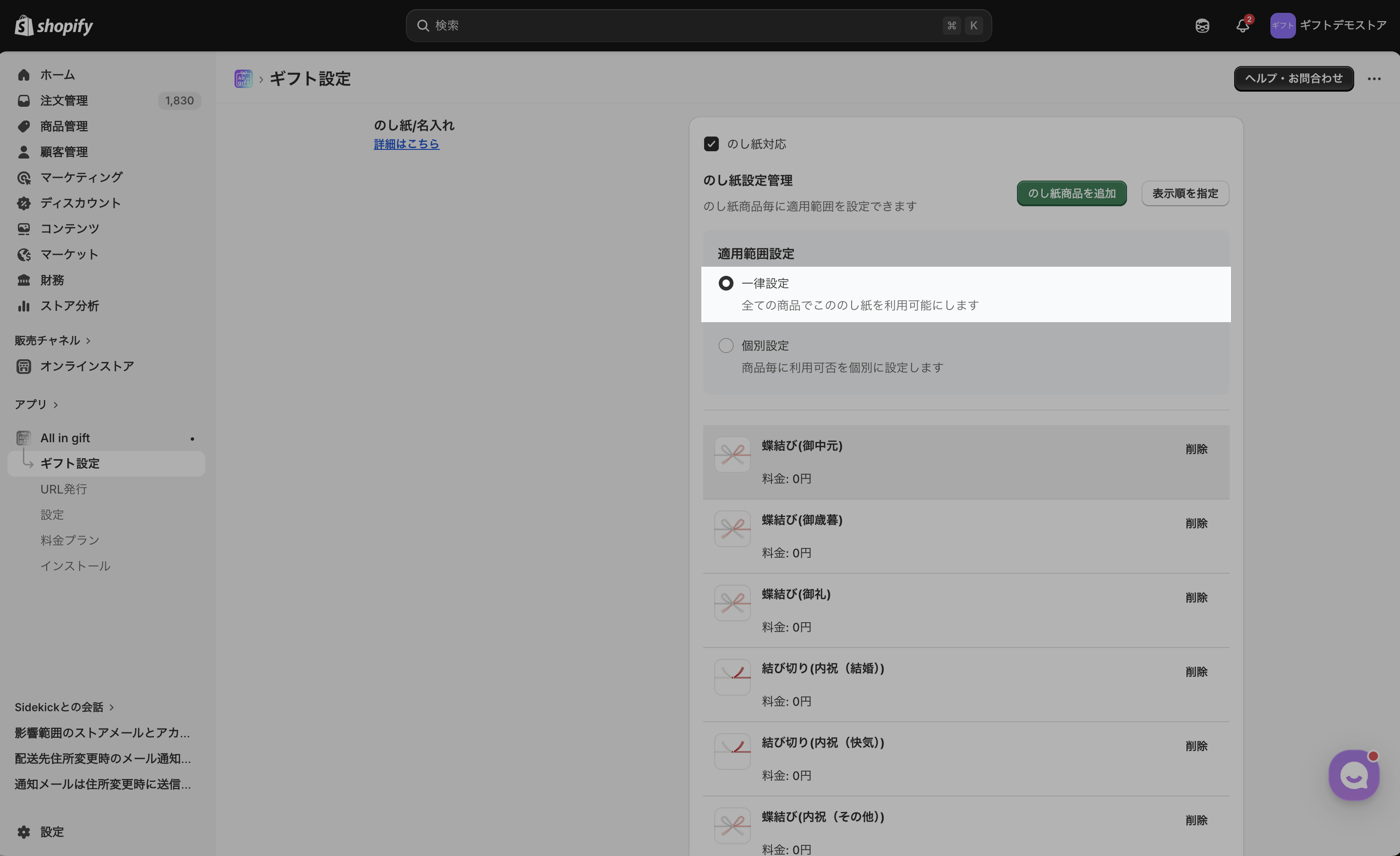The height and width of the screenshot is (856, 1400).
Task: Select the 一律設定 radio button
Action: click(726, 283)
